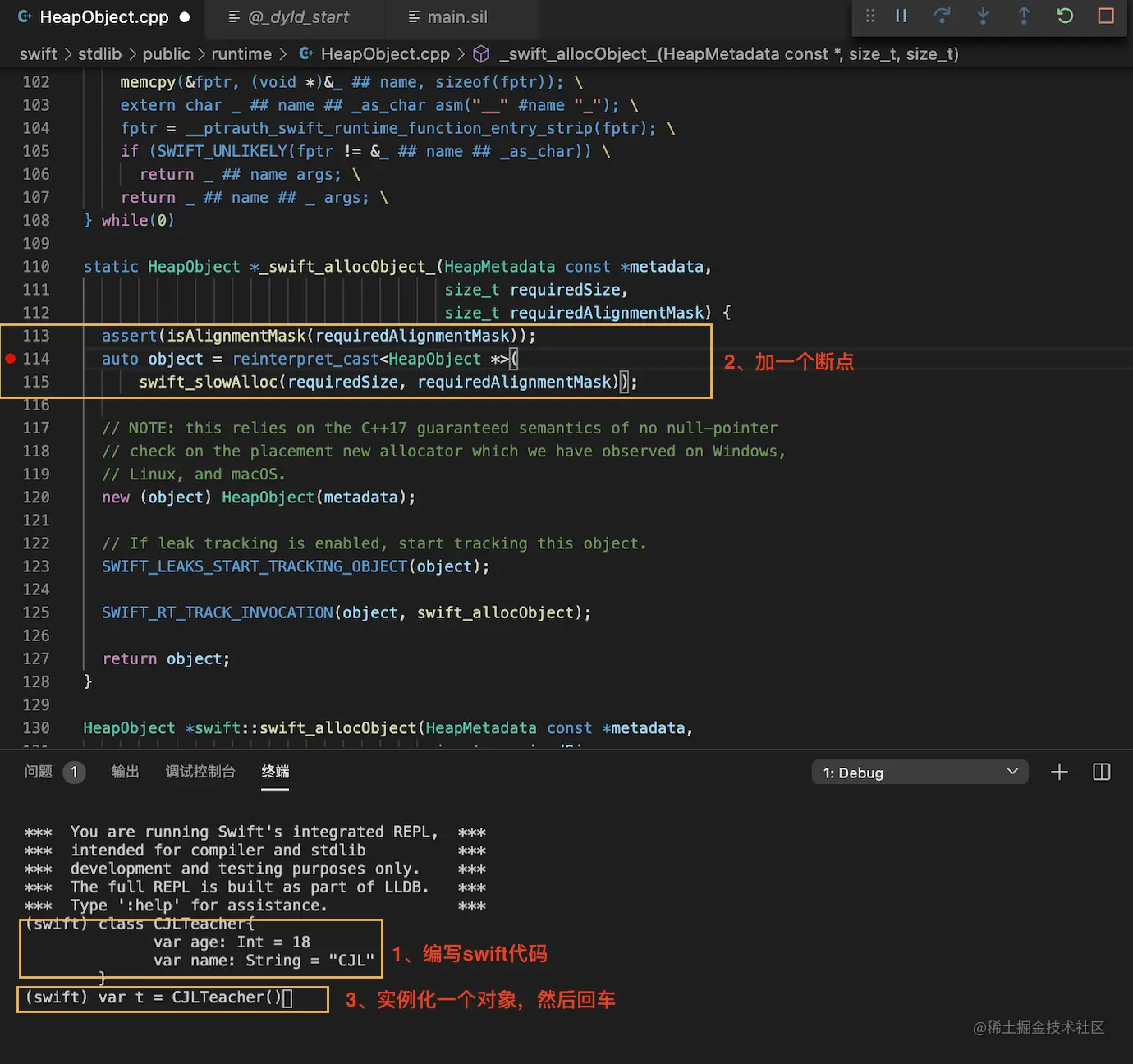Viewport: 1133px width, 1064px height.
Task: Click '__ptrauth_swift_runtime_function_entry_strip' on line 104
Action: [x=389, y=128]
